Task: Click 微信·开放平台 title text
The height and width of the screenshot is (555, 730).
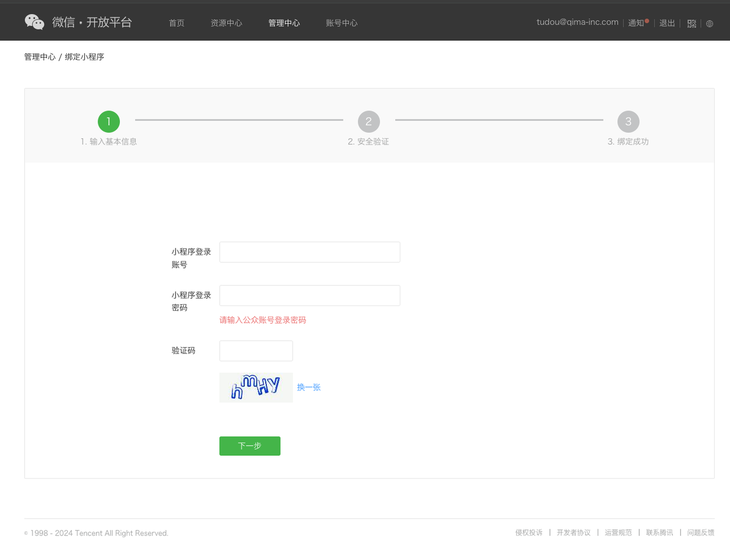Action: 92,22
